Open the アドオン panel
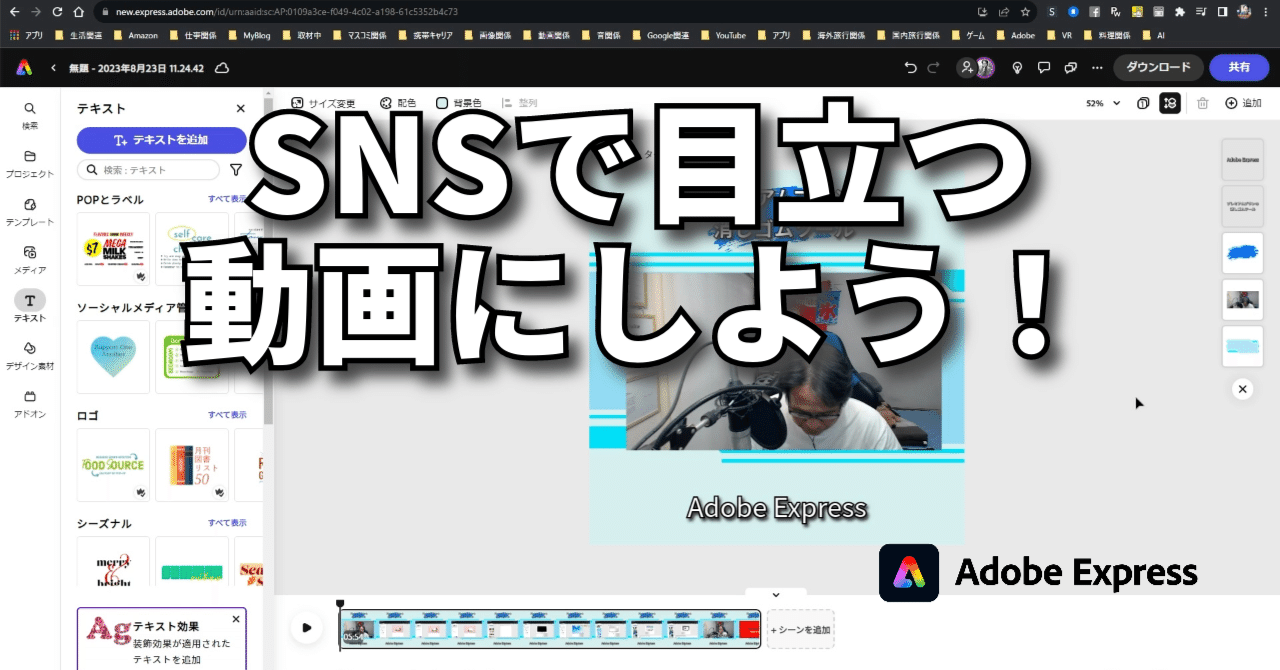This screenshot has width=1280, height=670. 30,400
